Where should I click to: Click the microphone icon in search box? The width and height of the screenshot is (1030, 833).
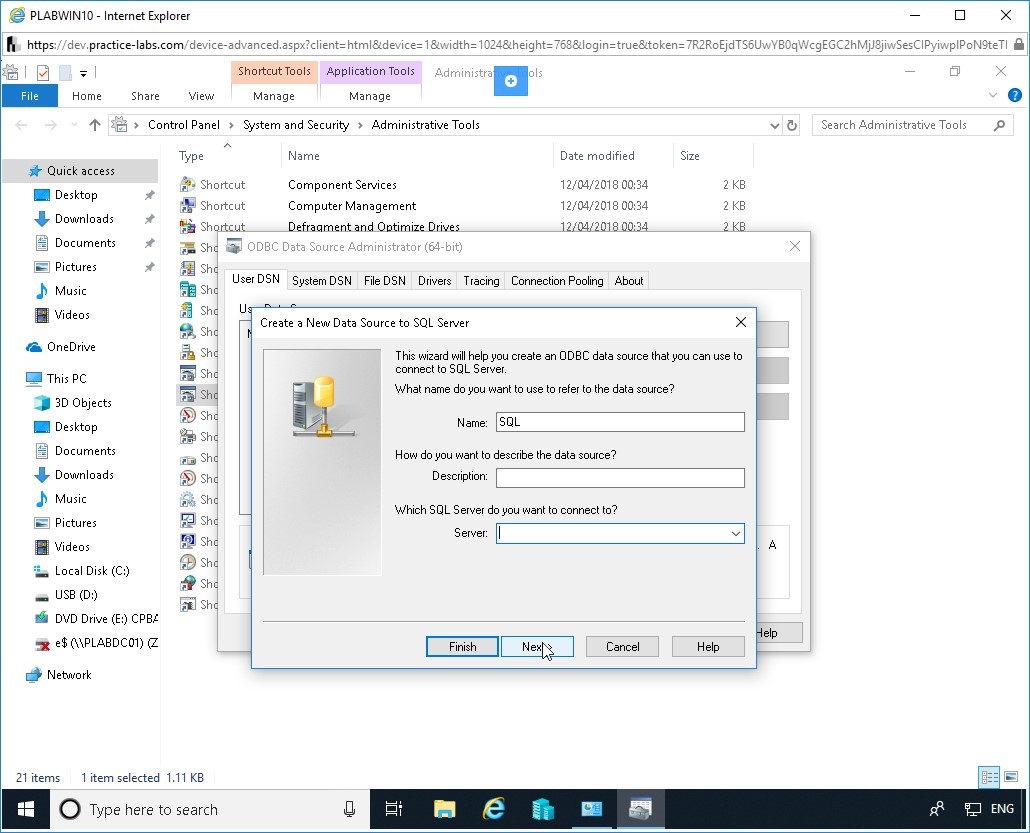(x=349, y=809)
